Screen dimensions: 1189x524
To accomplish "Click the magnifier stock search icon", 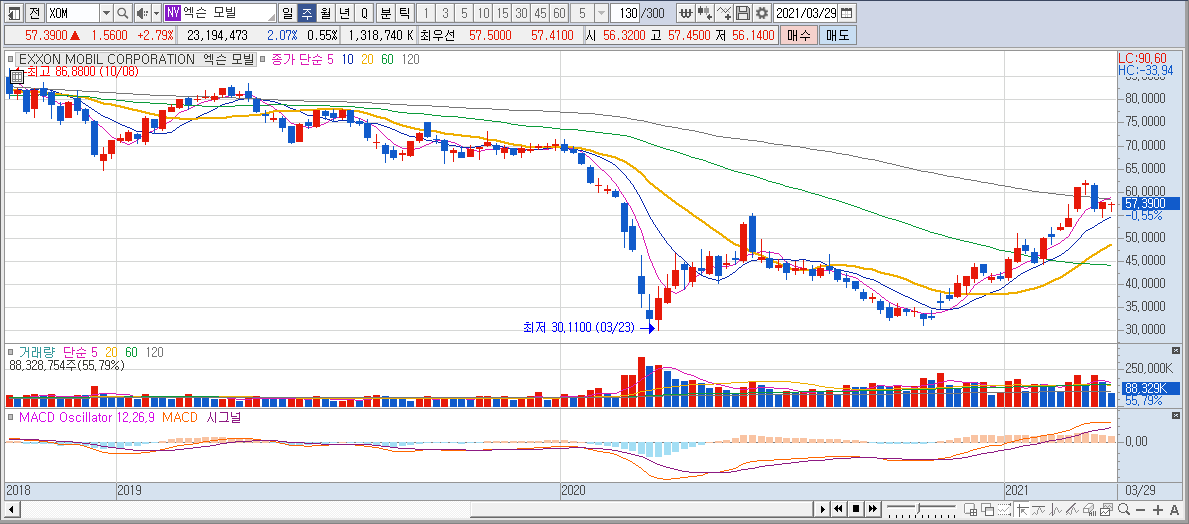I will (x=123, y=13).
